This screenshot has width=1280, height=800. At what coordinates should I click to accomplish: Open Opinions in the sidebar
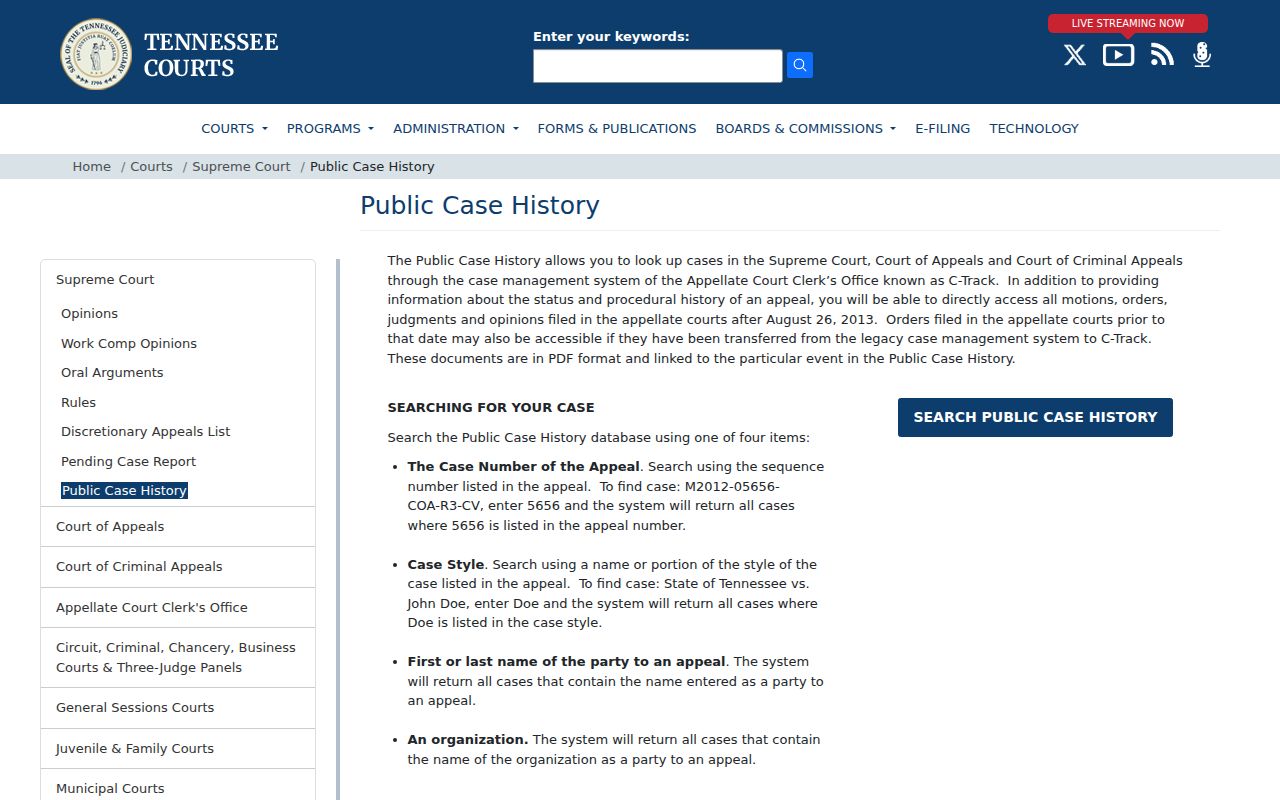pyautogui.click(x=89, y=314)
